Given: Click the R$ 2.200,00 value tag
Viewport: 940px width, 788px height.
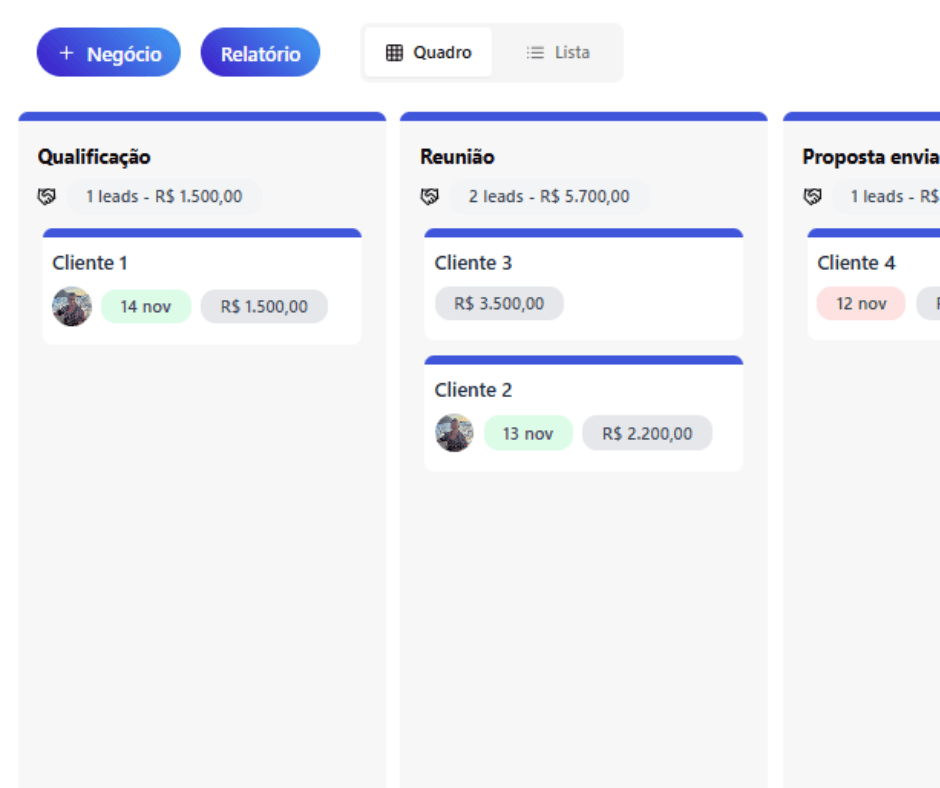Looking at the screenshot, I should (x=647, y=434).
